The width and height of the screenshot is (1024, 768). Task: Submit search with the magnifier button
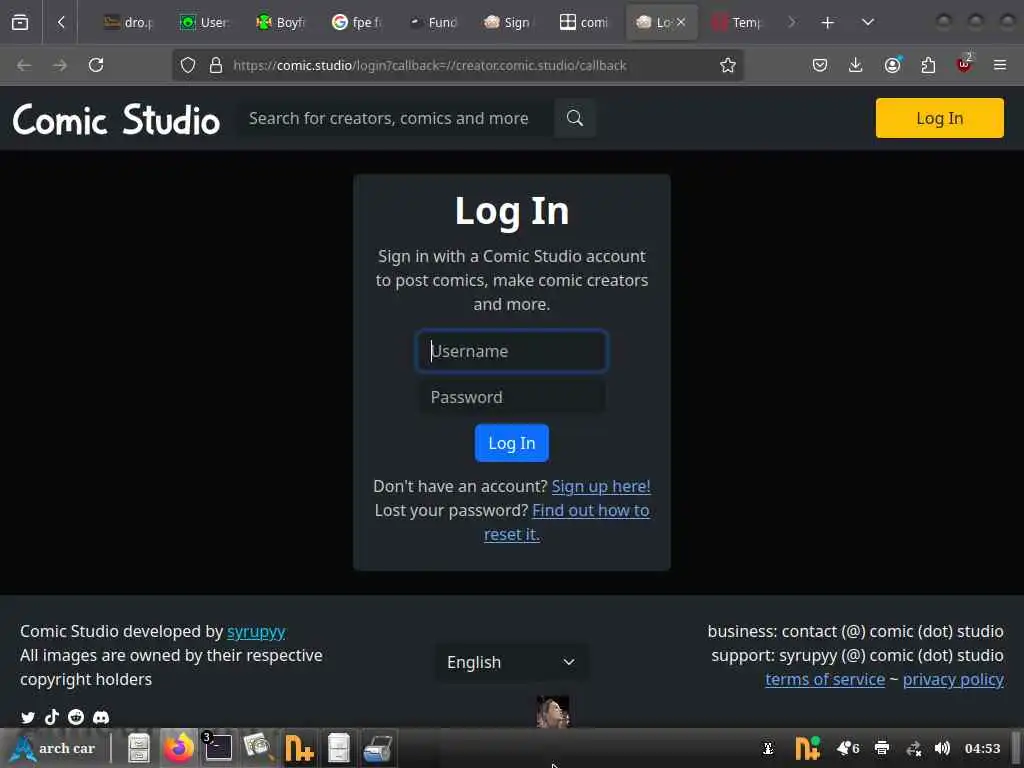click(x=575, y=118)
